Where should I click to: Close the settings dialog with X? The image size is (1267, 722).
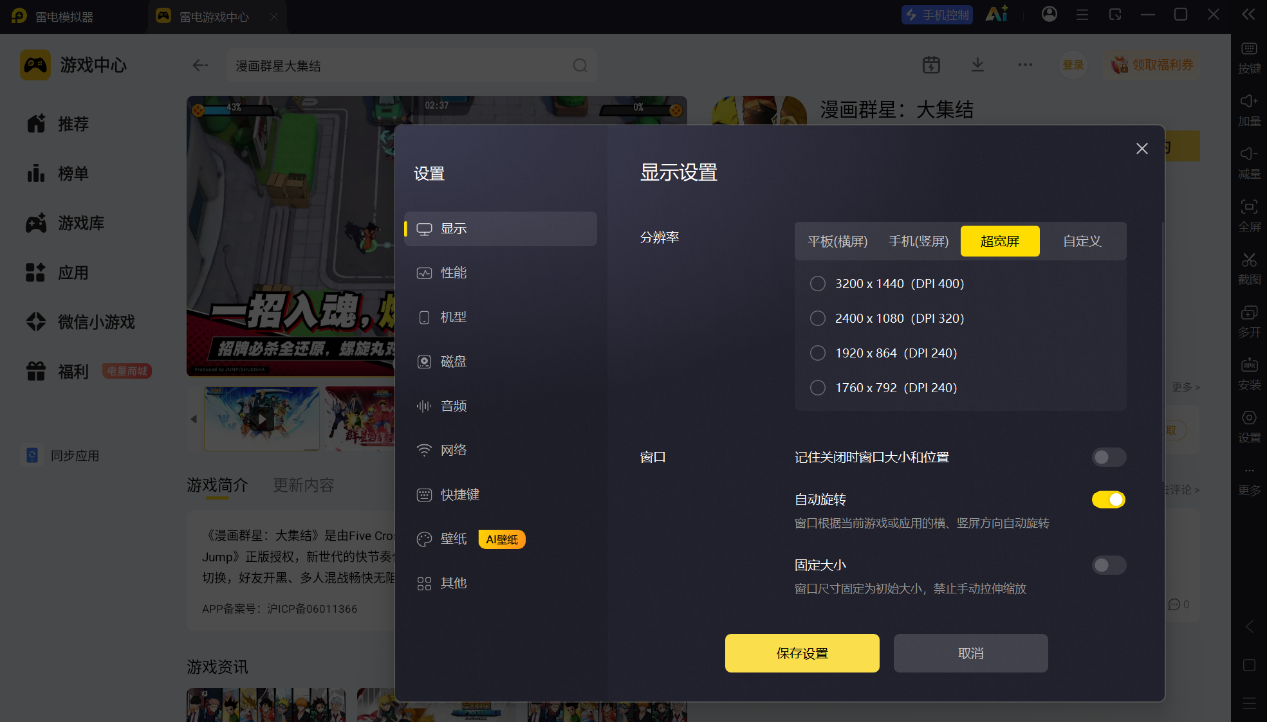click(x=1142, y=148)
